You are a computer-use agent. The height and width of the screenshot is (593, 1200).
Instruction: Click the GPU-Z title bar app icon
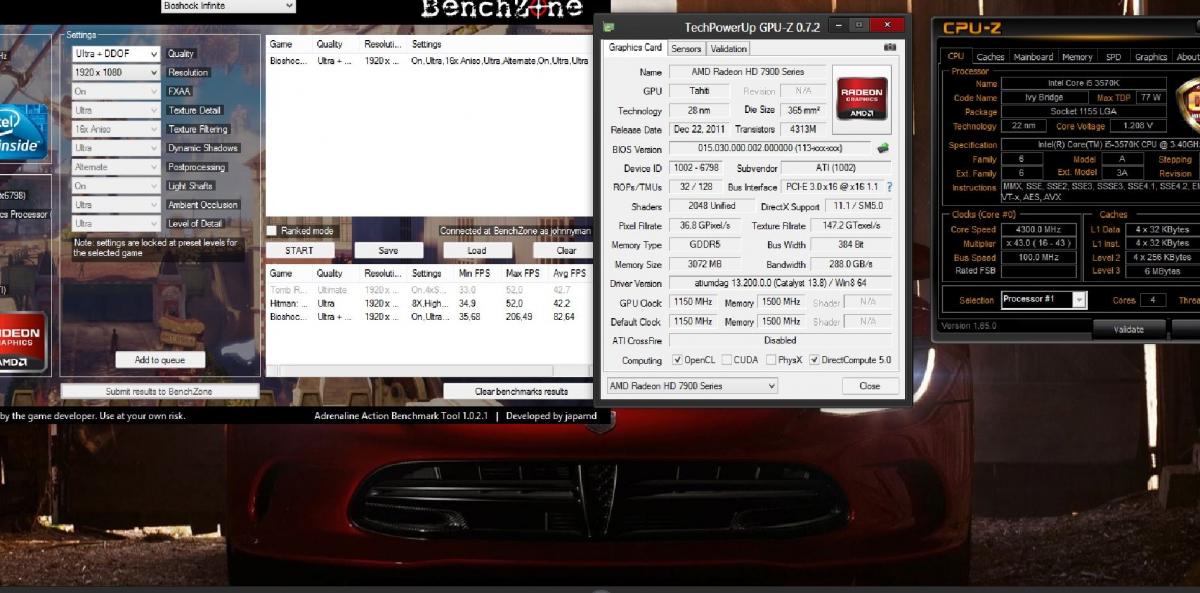(x=609, y=26)
